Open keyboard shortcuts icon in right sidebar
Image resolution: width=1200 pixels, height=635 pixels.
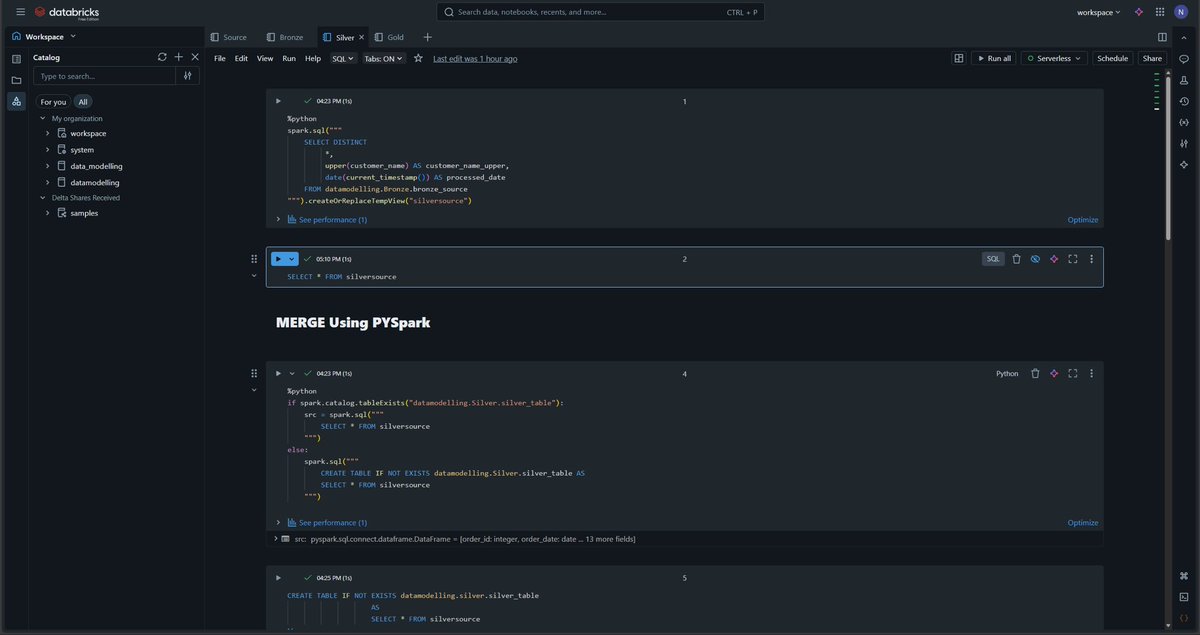point(1184,576)
